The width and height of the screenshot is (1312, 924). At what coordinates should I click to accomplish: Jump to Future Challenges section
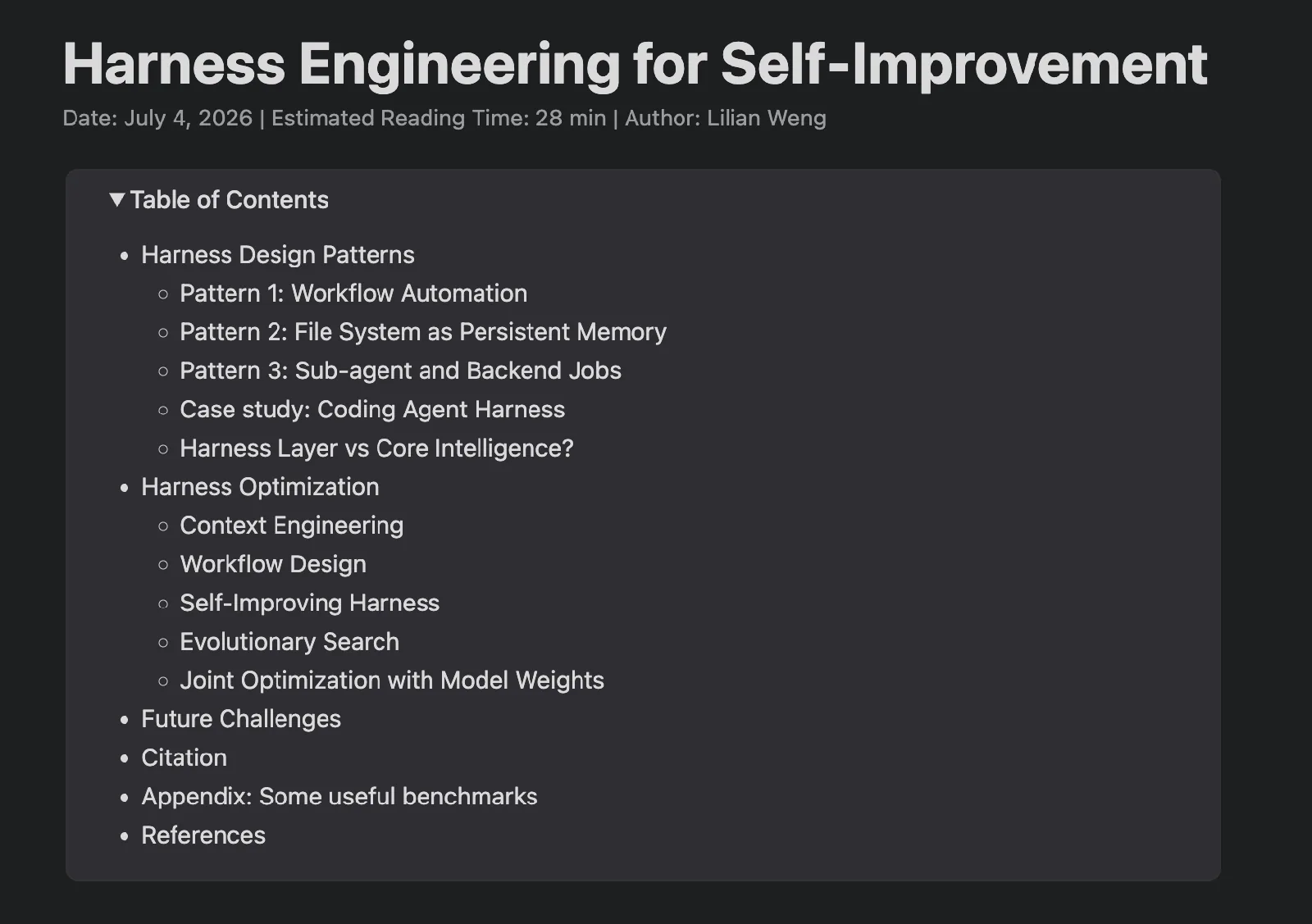[x=241, y=719]
